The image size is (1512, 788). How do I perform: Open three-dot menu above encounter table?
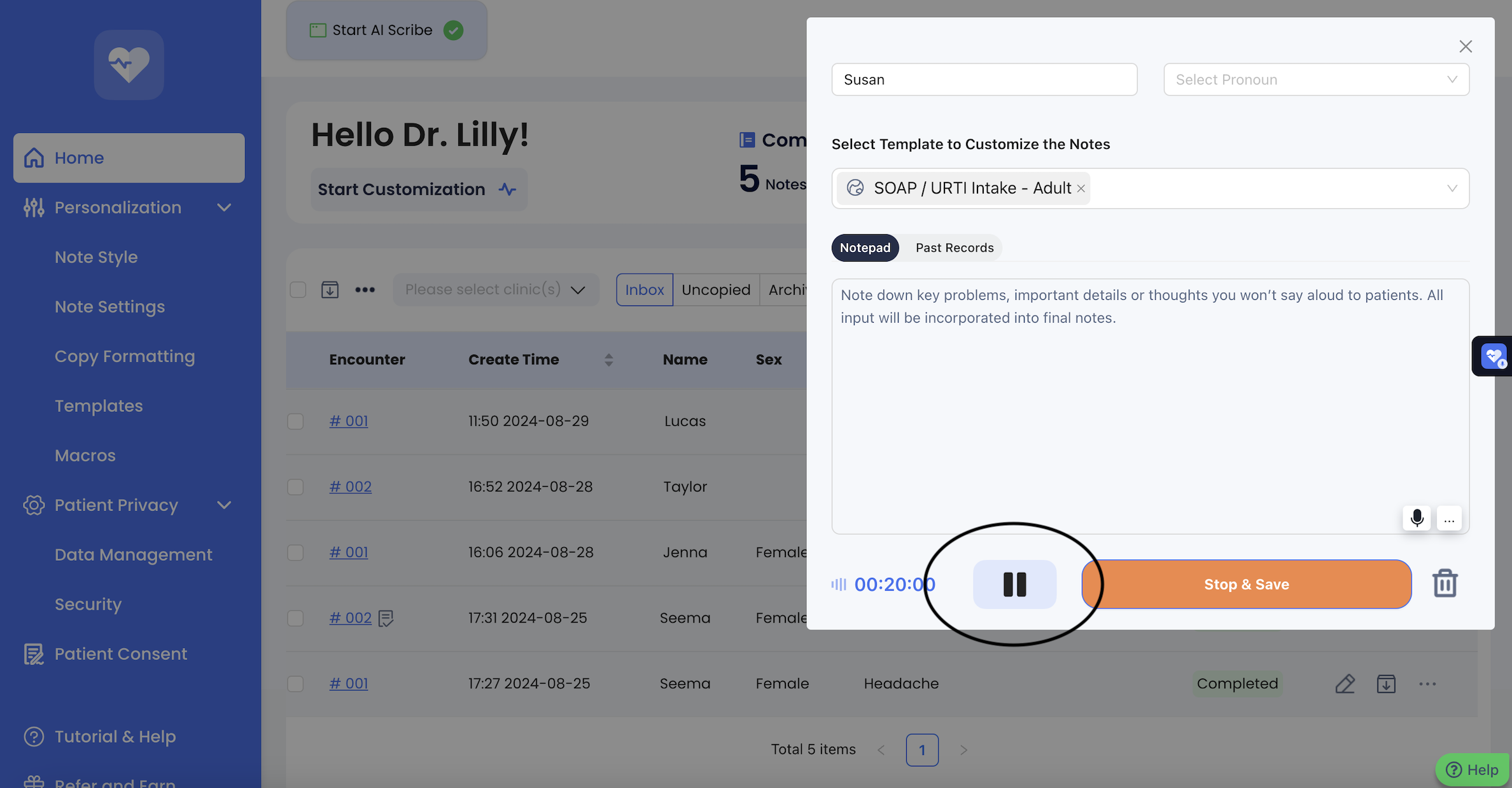(365, 290)
